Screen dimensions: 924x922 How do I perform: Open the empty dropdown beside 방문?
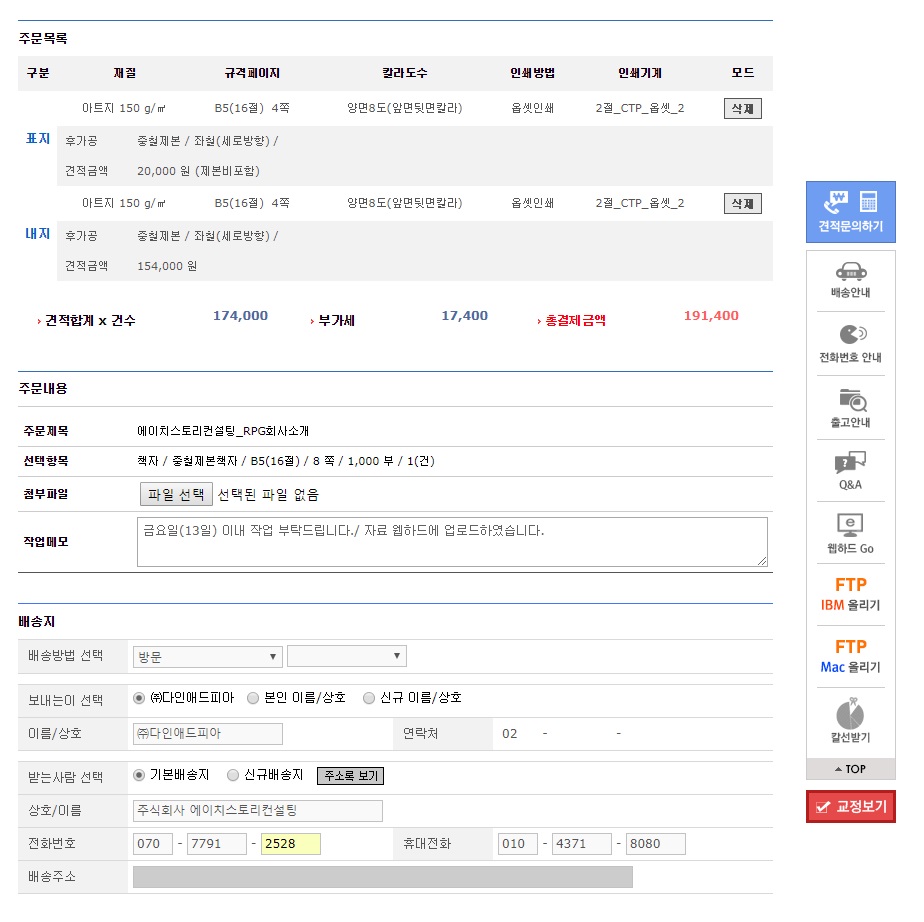(x=346, y=657)
